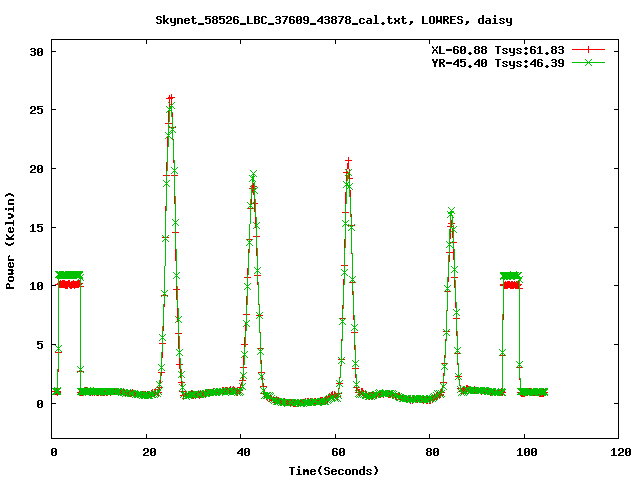Image resolution: width=640 pixels, height=480 pixels.
Task: Click the y-axis tick label 10
Action: [36, 286]
